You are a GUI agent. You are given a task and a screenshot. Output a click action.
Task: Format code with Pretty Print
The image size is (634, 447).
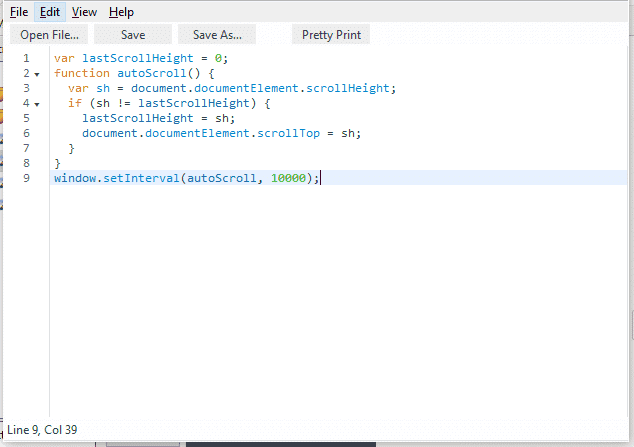331,35
